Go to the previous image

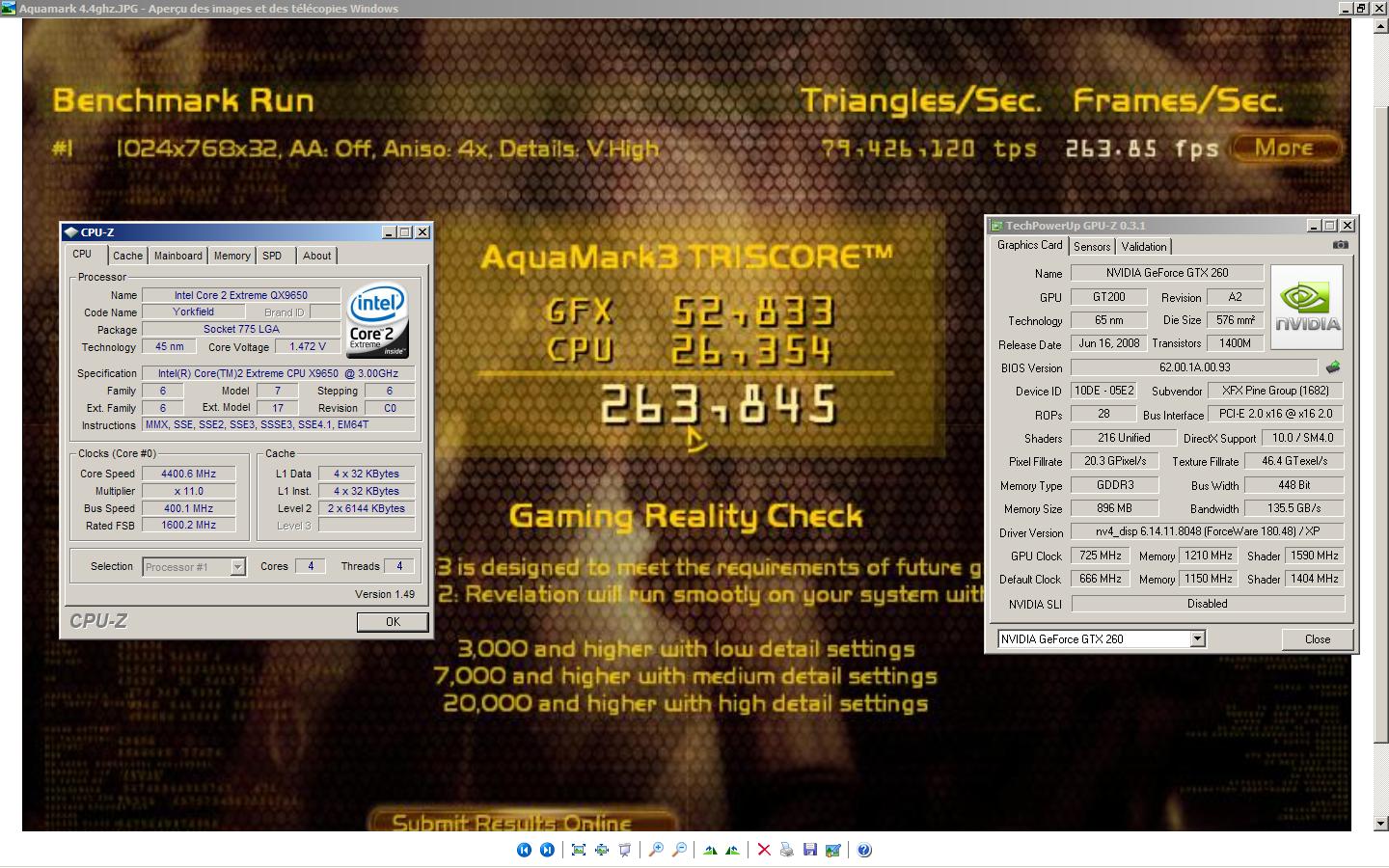click(524, 850)
